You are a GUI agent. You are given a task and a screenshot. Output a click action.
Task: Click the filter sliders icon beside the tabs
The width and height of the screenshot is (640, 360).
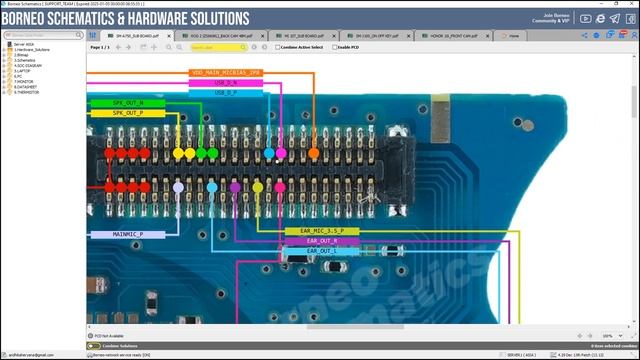93,36
